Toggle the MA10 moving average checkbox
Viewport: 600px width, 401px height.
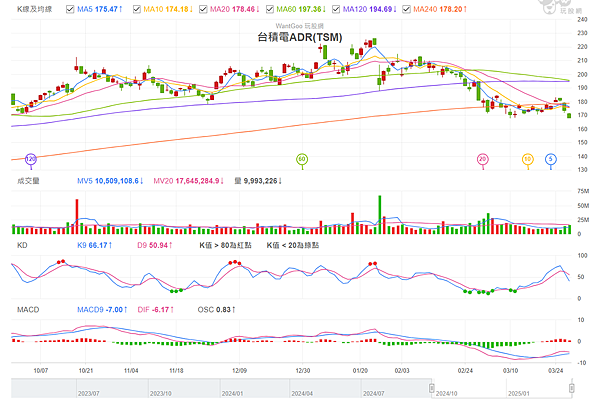click(137, 9)
